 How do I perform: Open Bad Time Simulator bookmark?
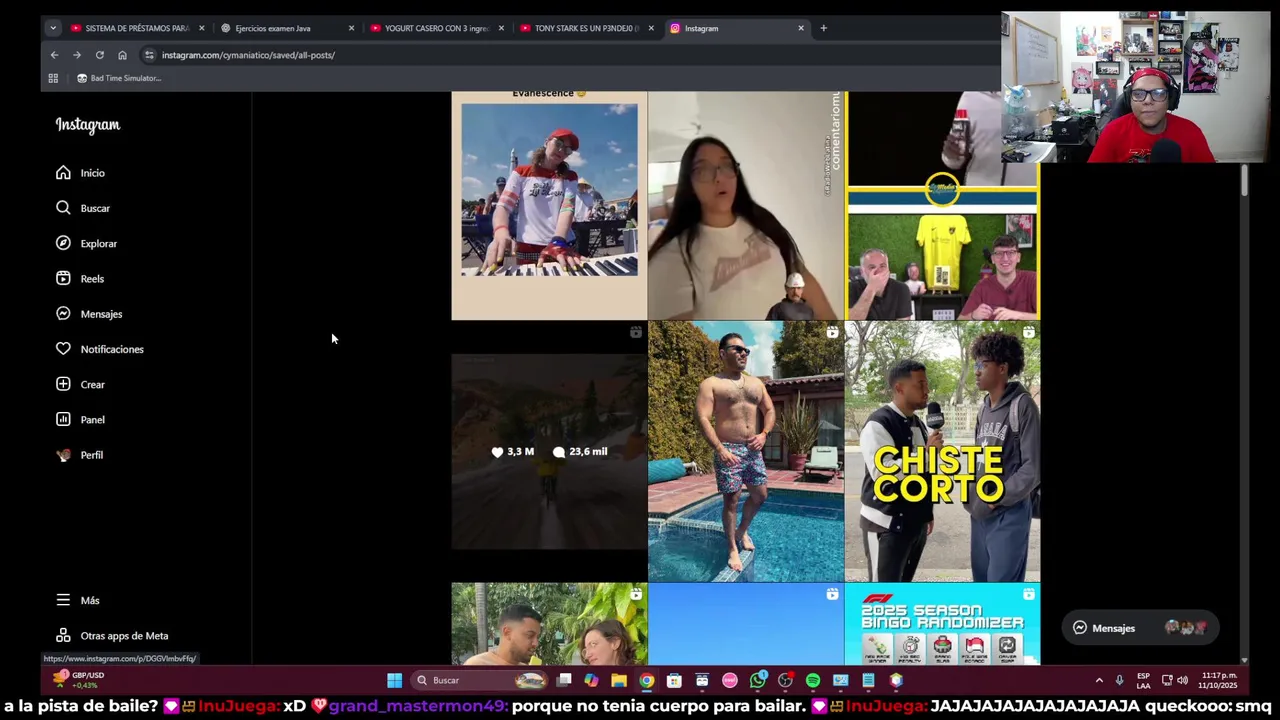coord(119,78)
